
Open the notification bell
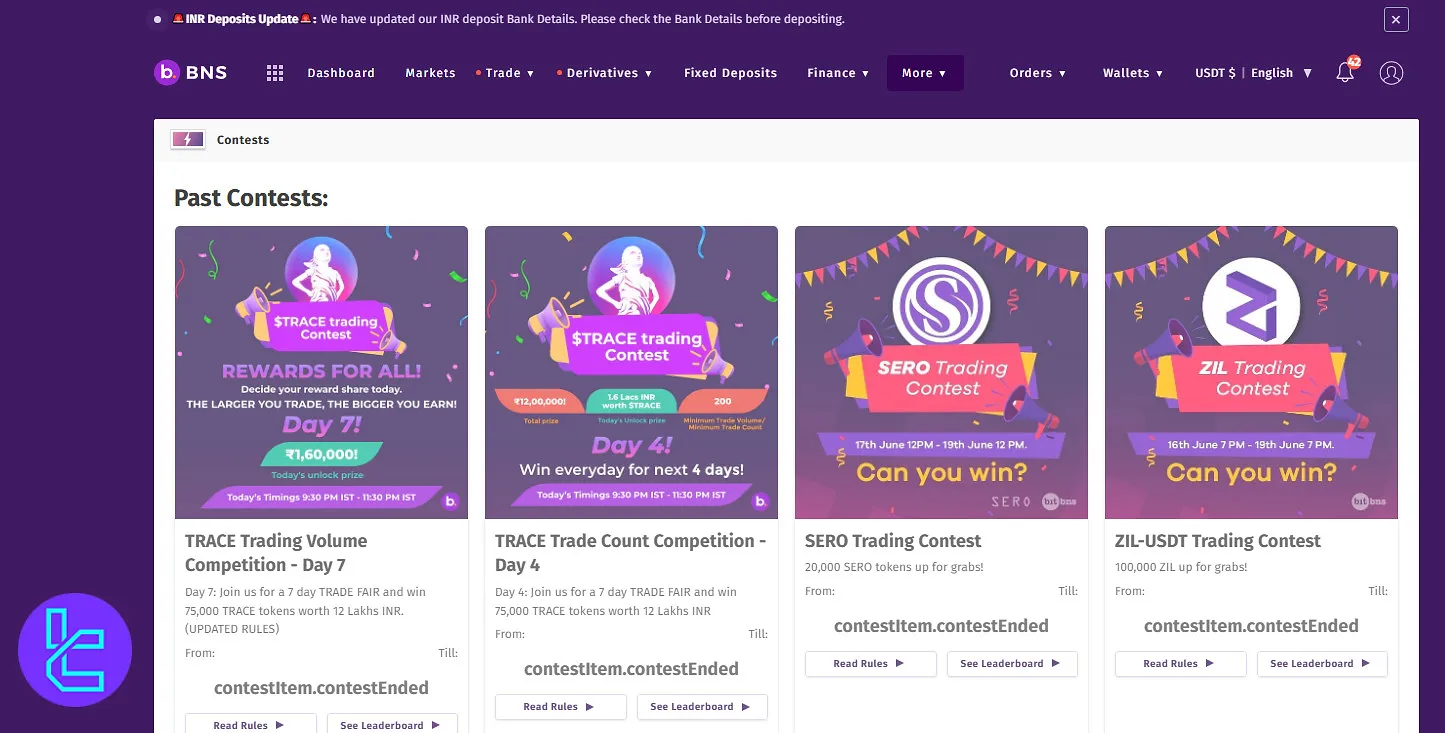1344,72
